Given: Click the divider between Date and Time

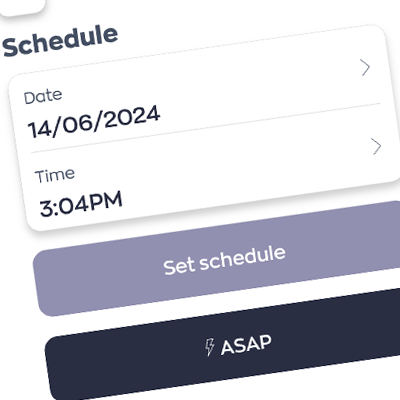Looking at the screenshot, I should [x=205, y=128].
